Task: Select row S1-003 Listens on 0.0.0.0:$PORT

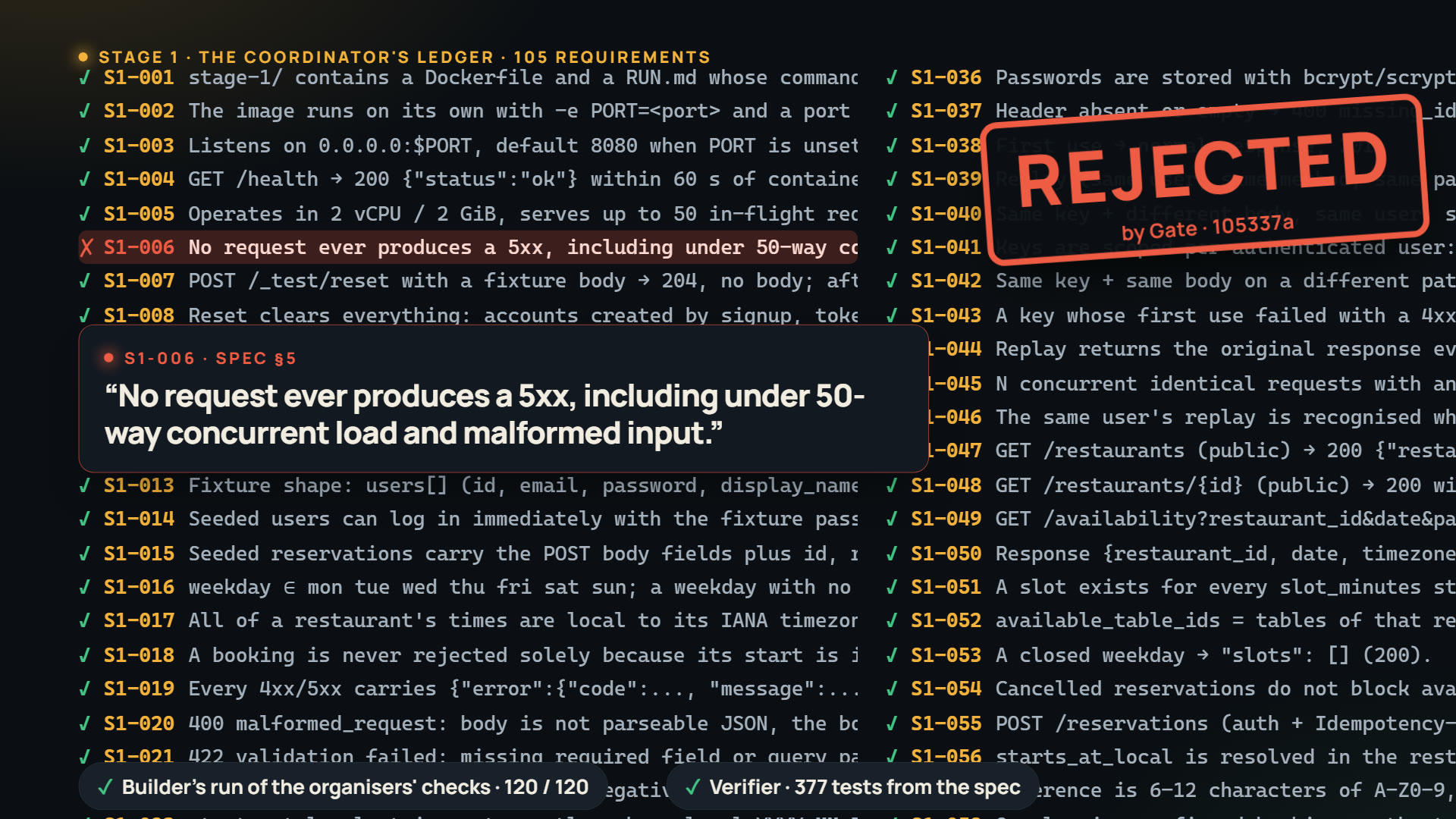Action: coord(468,146)
